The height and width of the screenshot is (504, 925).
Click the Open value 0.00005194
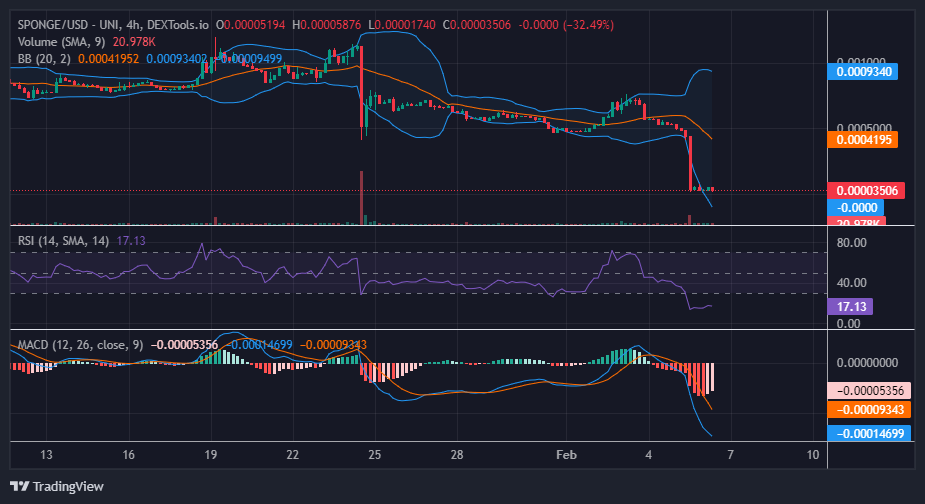coord(254,25)
